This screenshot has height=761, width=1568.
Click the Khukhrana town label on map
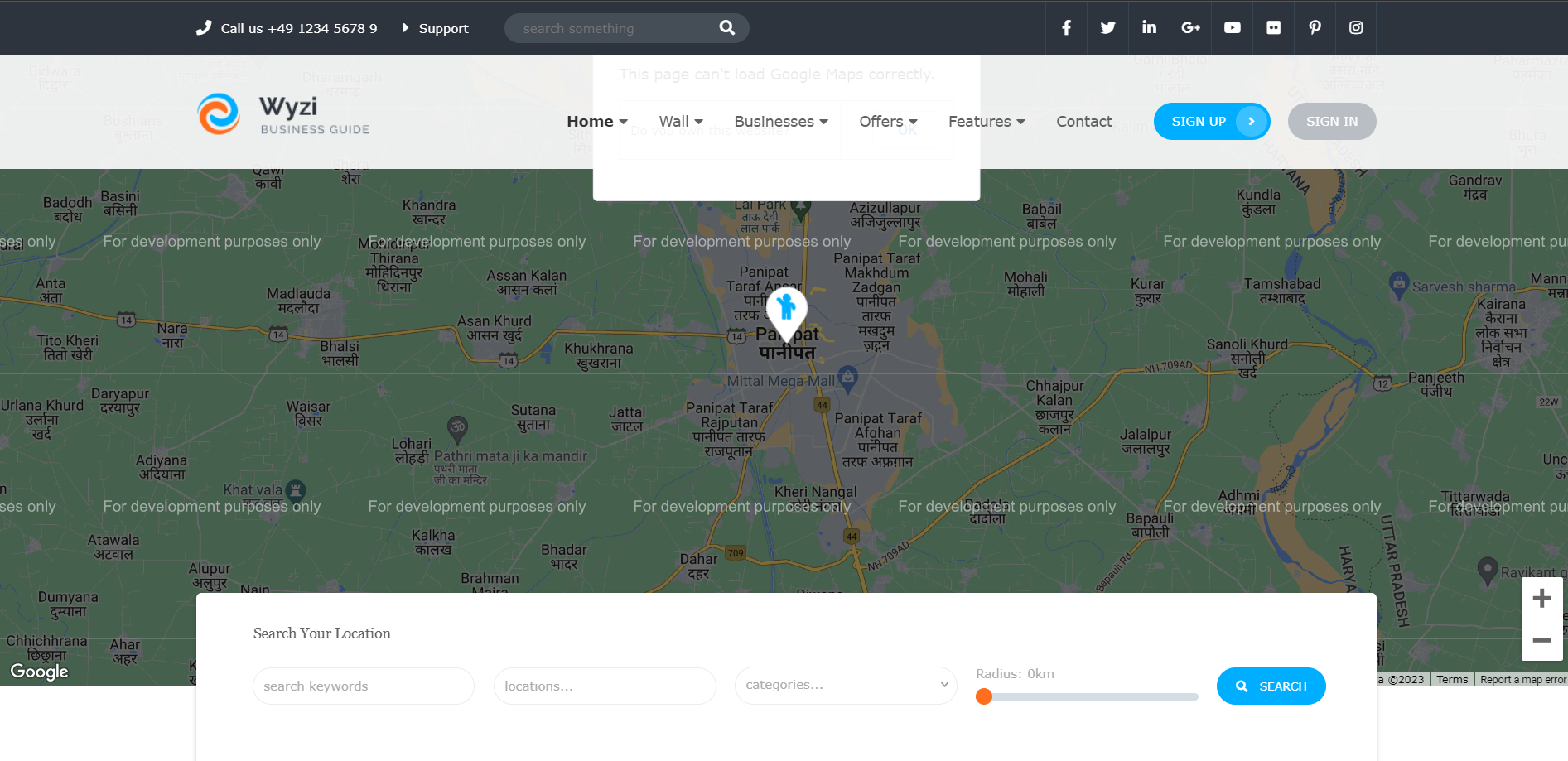click(x=599, y=356)
